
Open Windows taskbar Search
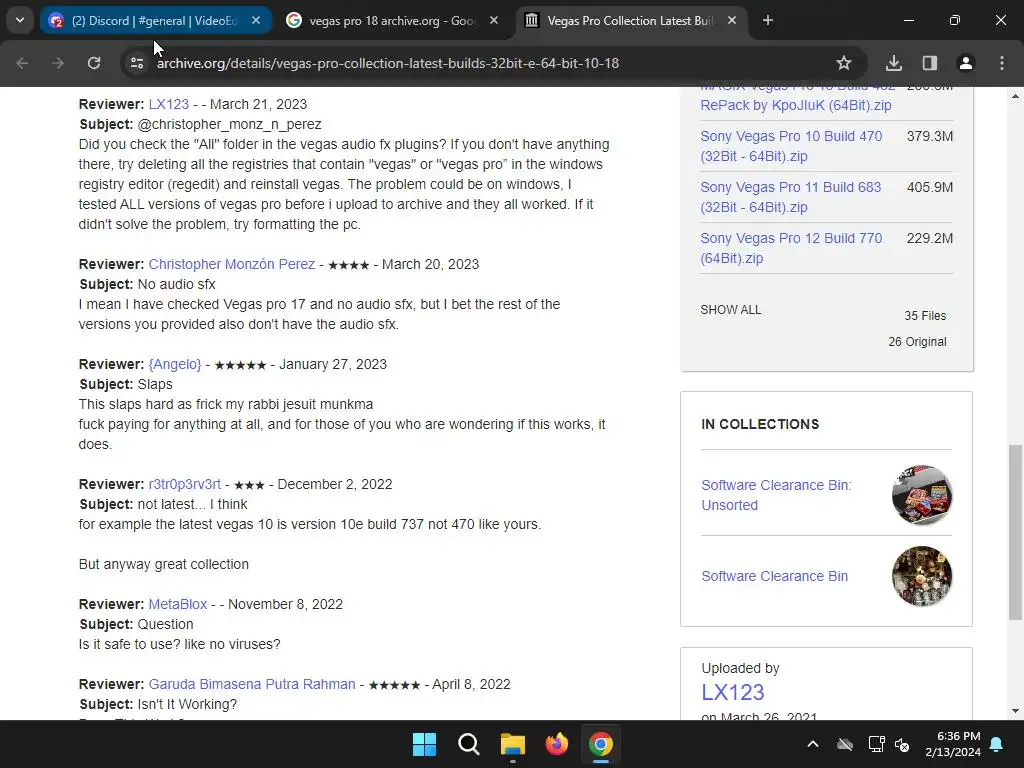tap(468, 744)
